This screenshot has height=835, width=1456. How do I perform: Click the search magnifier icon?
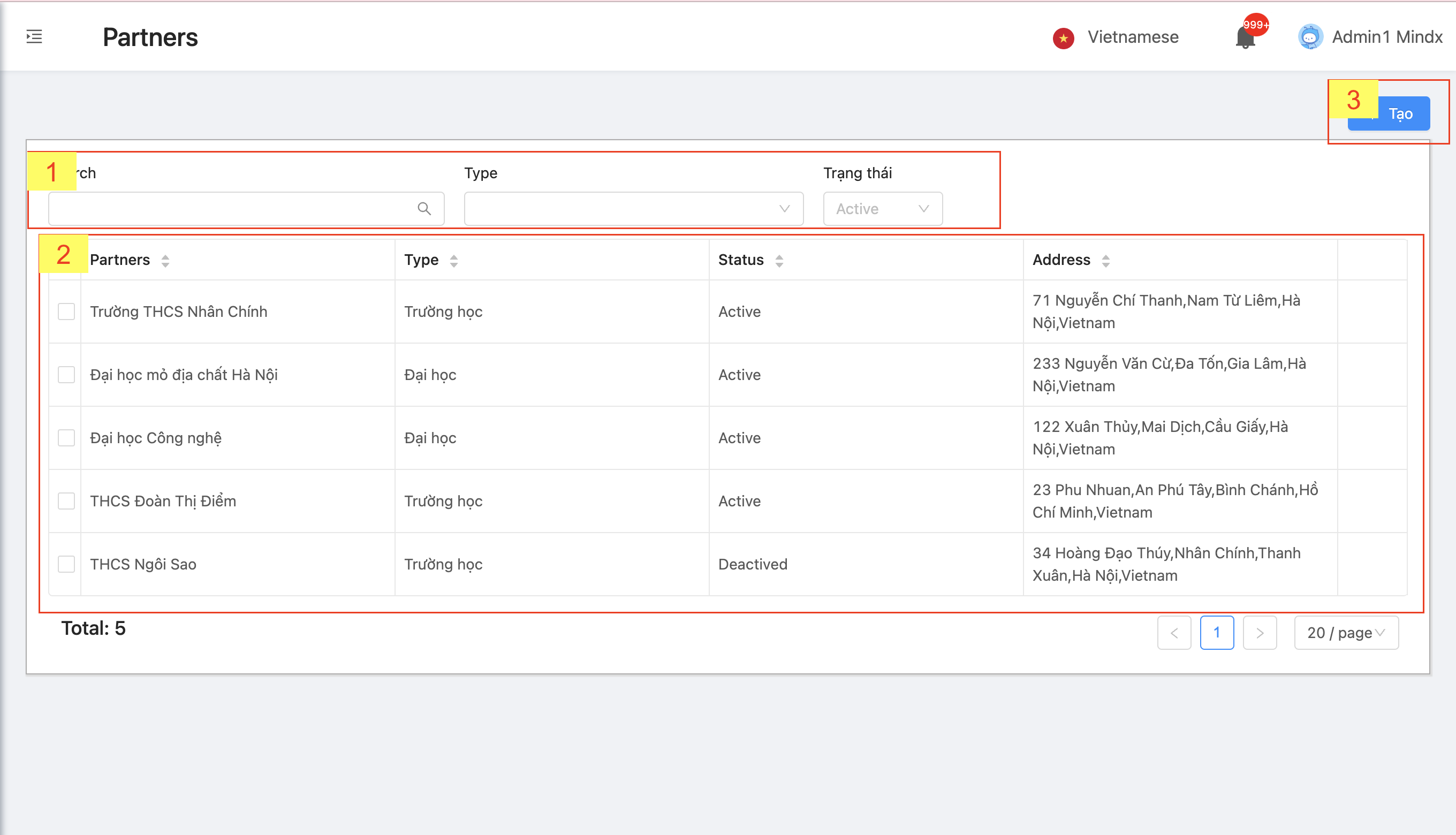[424, 209]
